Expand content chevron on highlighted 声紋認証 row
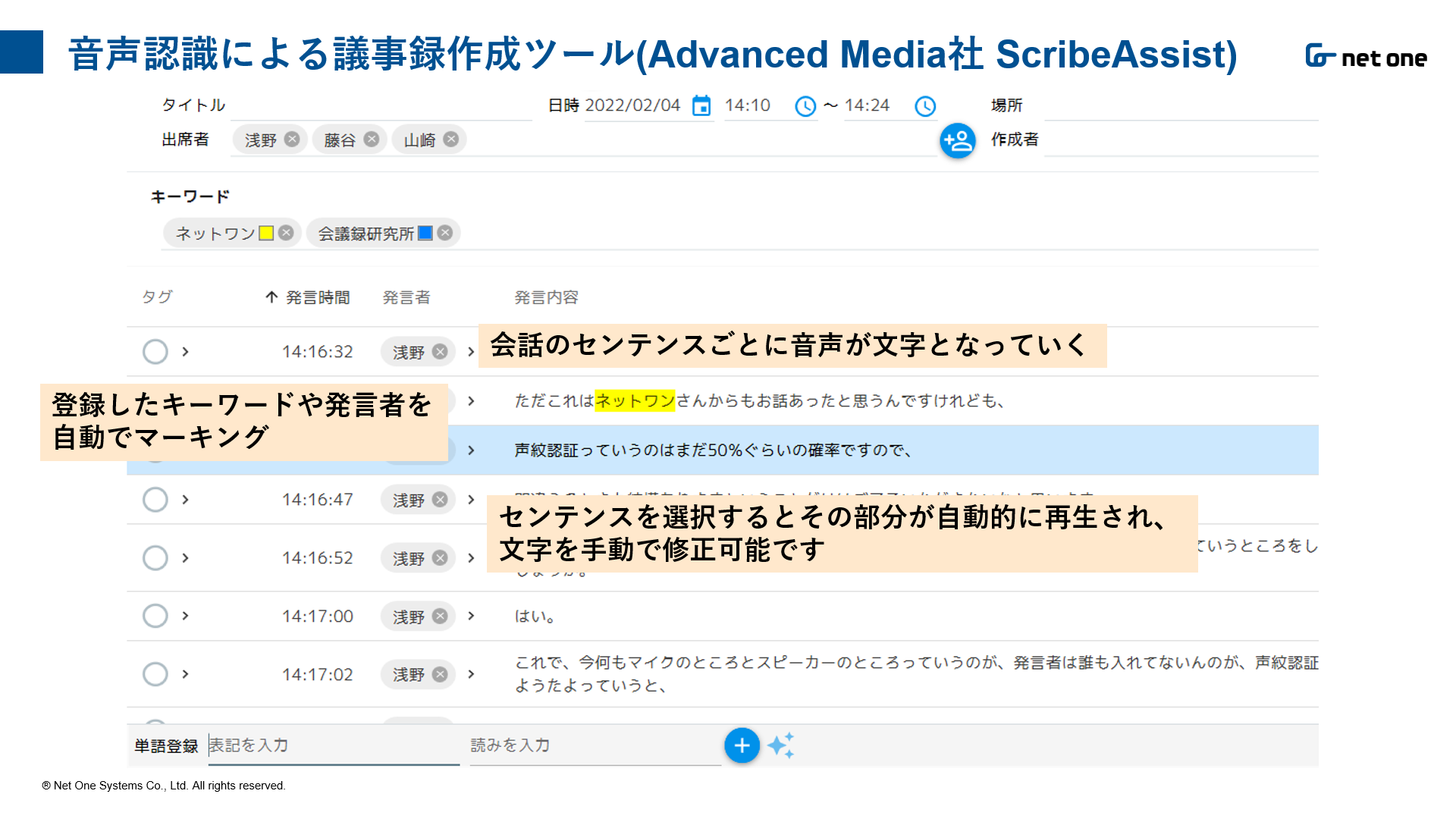The image size is (1456, 819). 471,450
